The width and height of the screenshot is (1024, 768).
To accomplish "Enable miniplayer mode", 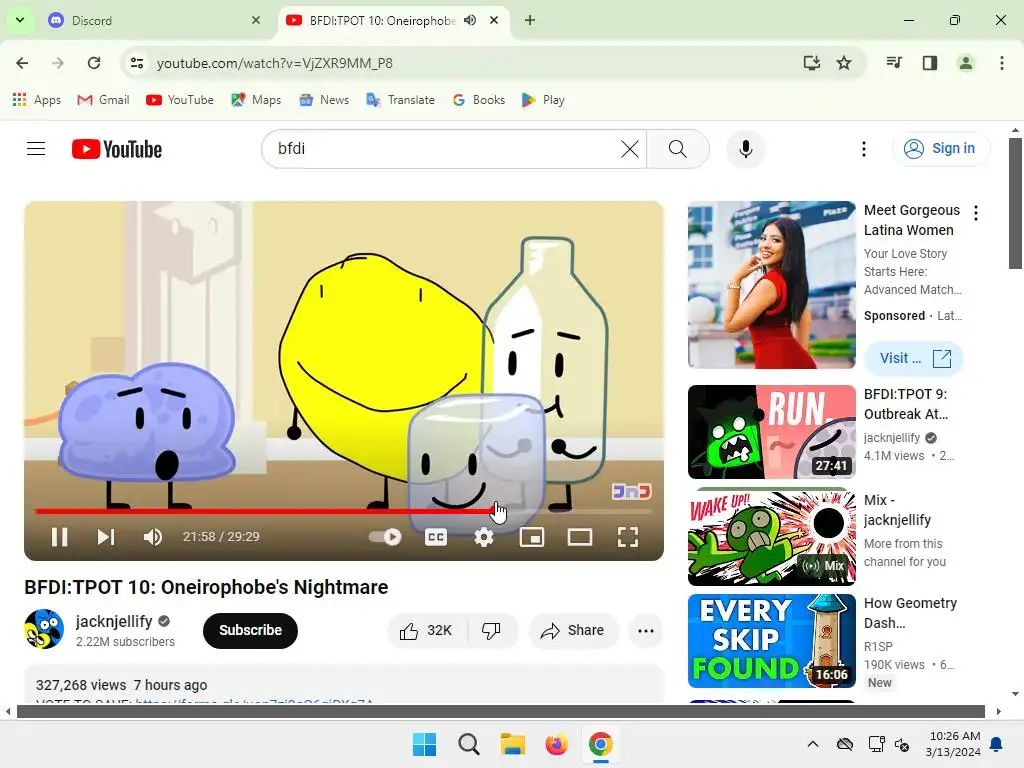I will [532, 537].
